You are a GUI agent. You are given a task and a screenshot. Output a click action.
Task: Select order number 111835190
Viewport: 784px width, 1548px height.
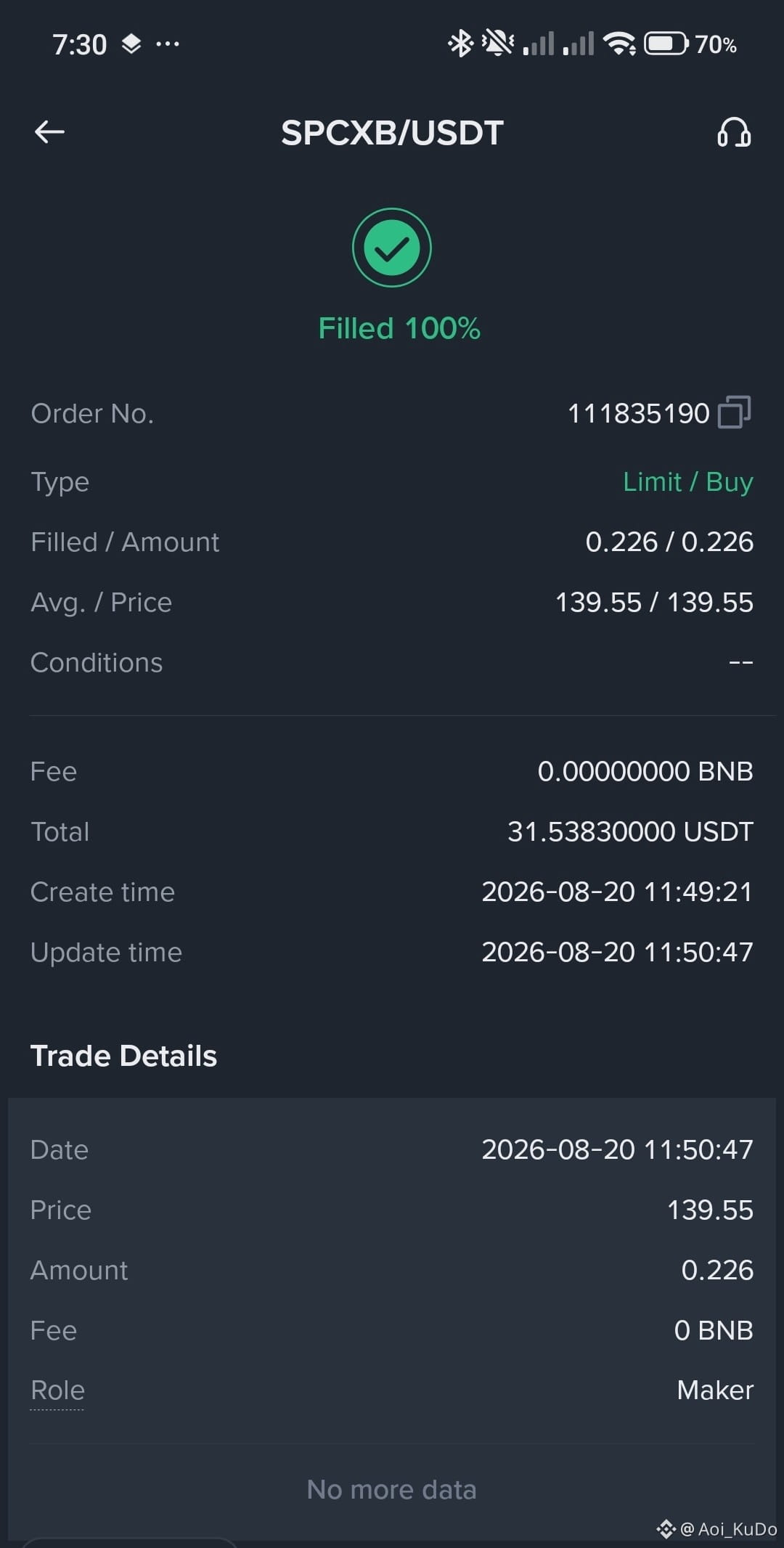pos(638,413)
